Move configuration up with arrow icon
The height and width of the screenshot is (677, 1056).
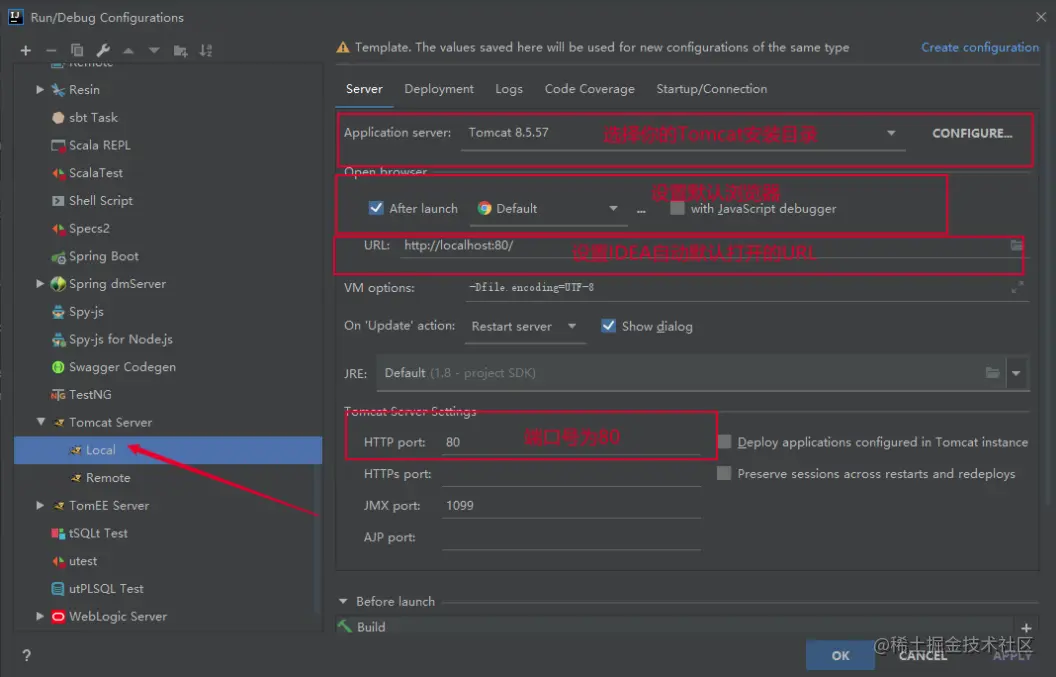(x=128, y=51)
